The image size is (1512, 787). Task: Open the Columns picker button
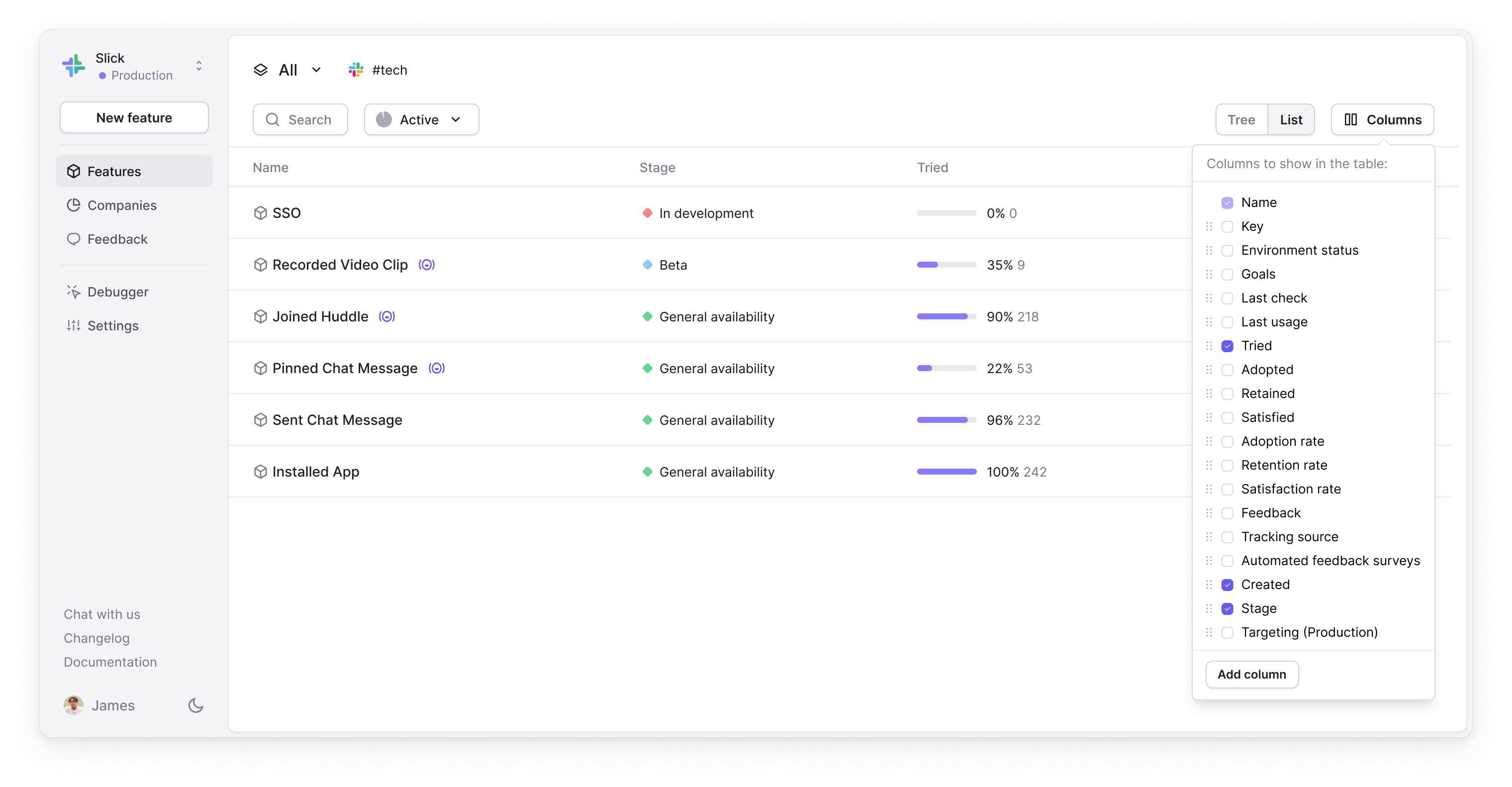click(1382, 120)
